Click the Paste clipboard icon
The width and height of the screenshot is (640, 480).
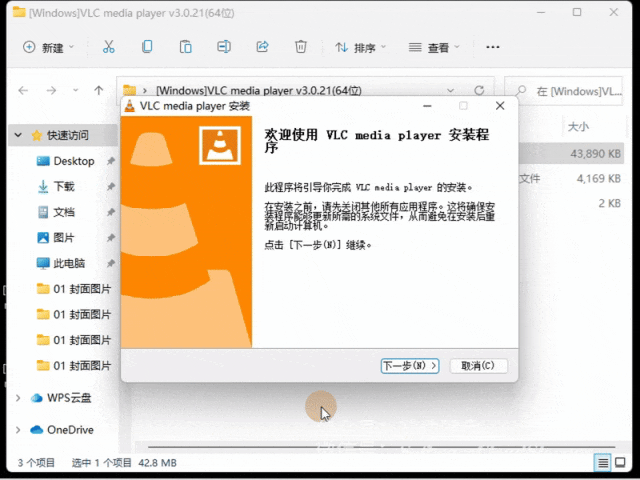185,47
